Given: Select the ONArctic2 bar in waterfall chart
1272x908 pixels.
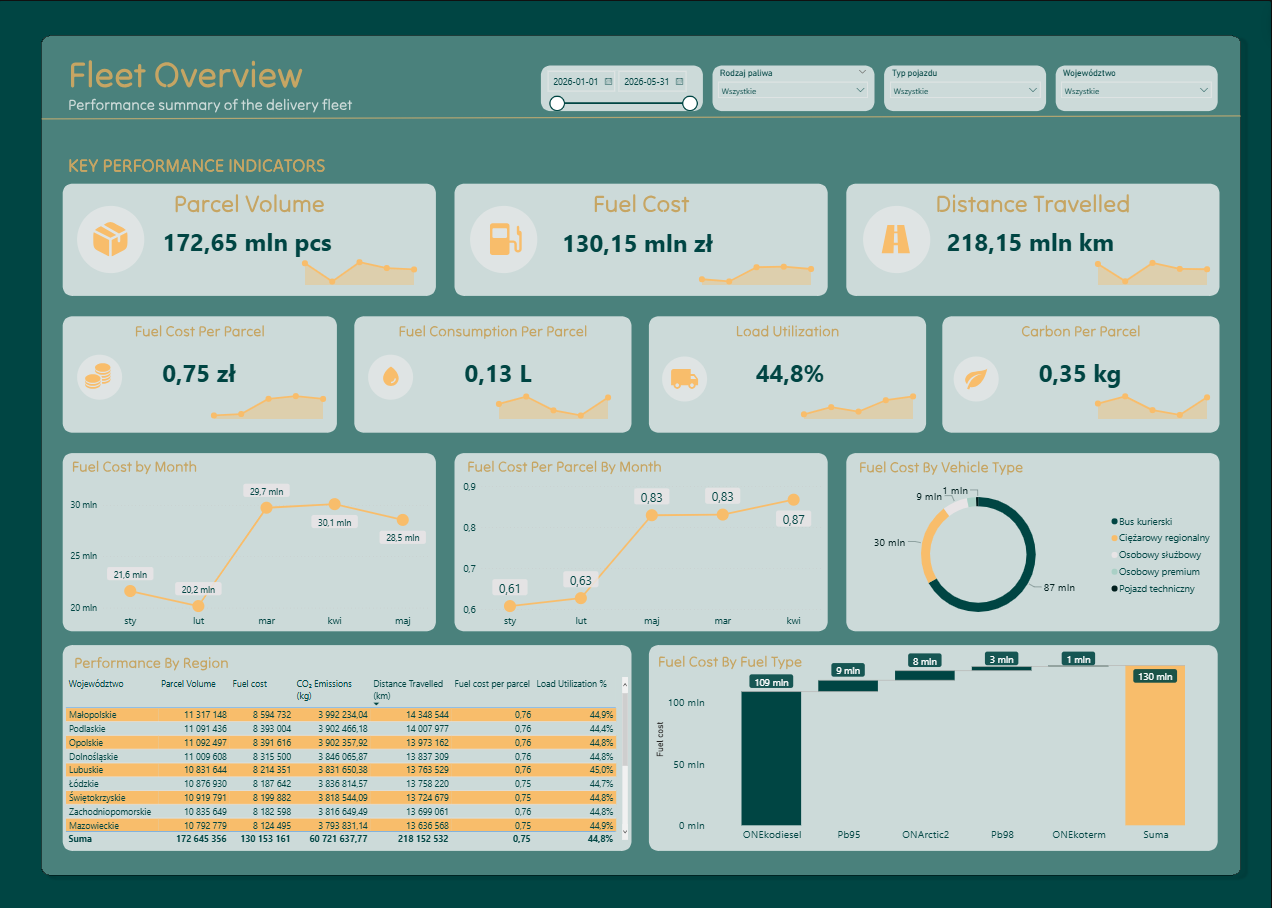Looking at the screenshot, I should (x=925, y=675).
